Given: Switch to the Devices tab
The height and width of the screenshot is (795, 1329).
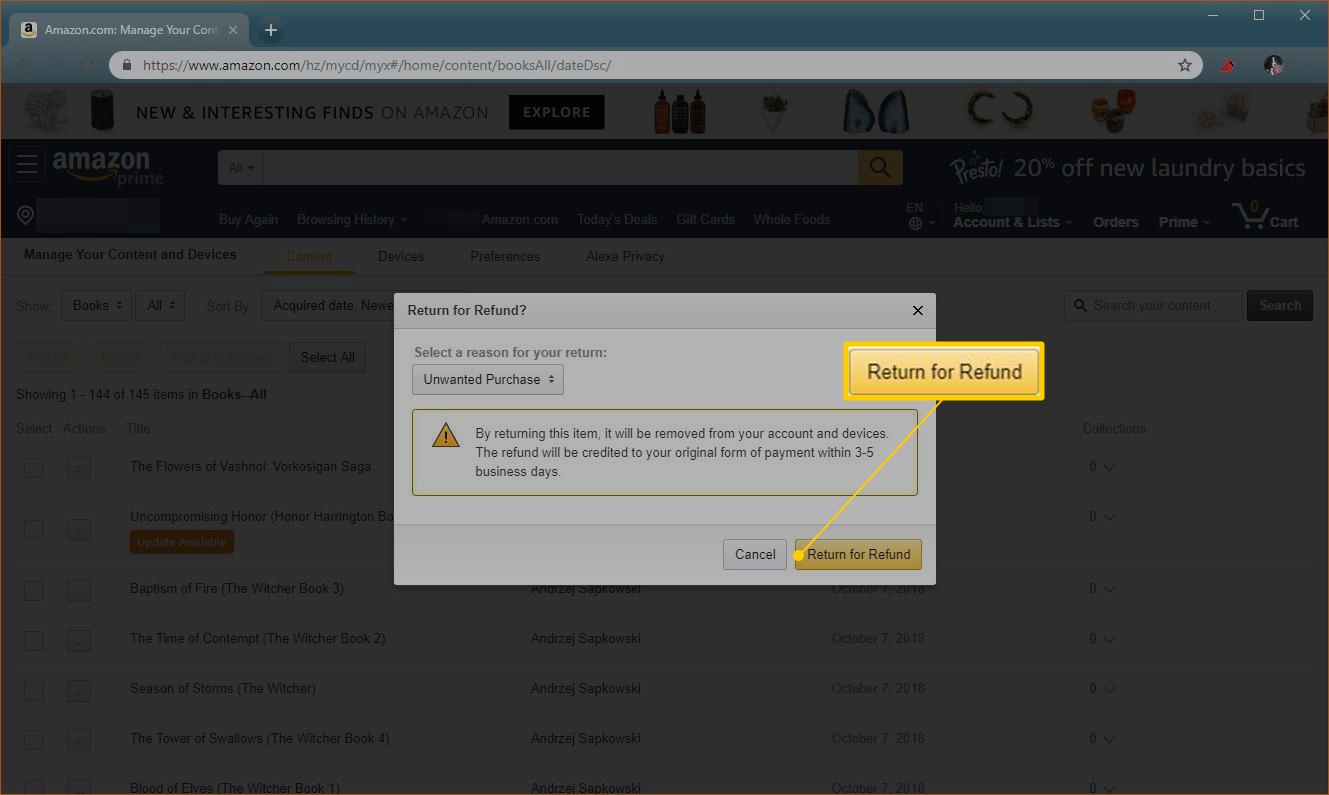Looking at the screenshot, I should [401, 257].
